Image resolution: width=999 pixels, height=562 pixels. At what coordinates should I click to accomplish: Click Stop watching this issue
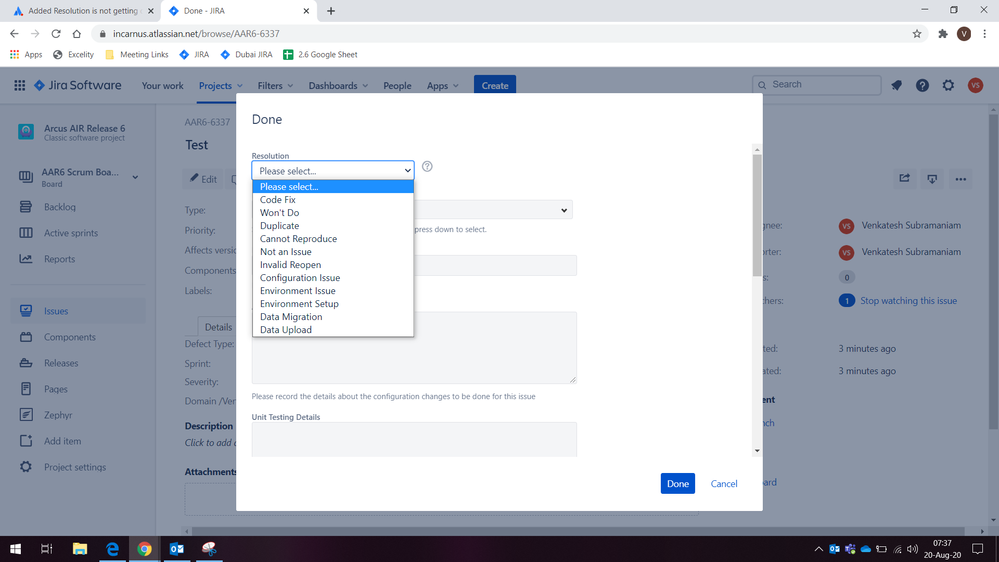[x=908, y=301]
